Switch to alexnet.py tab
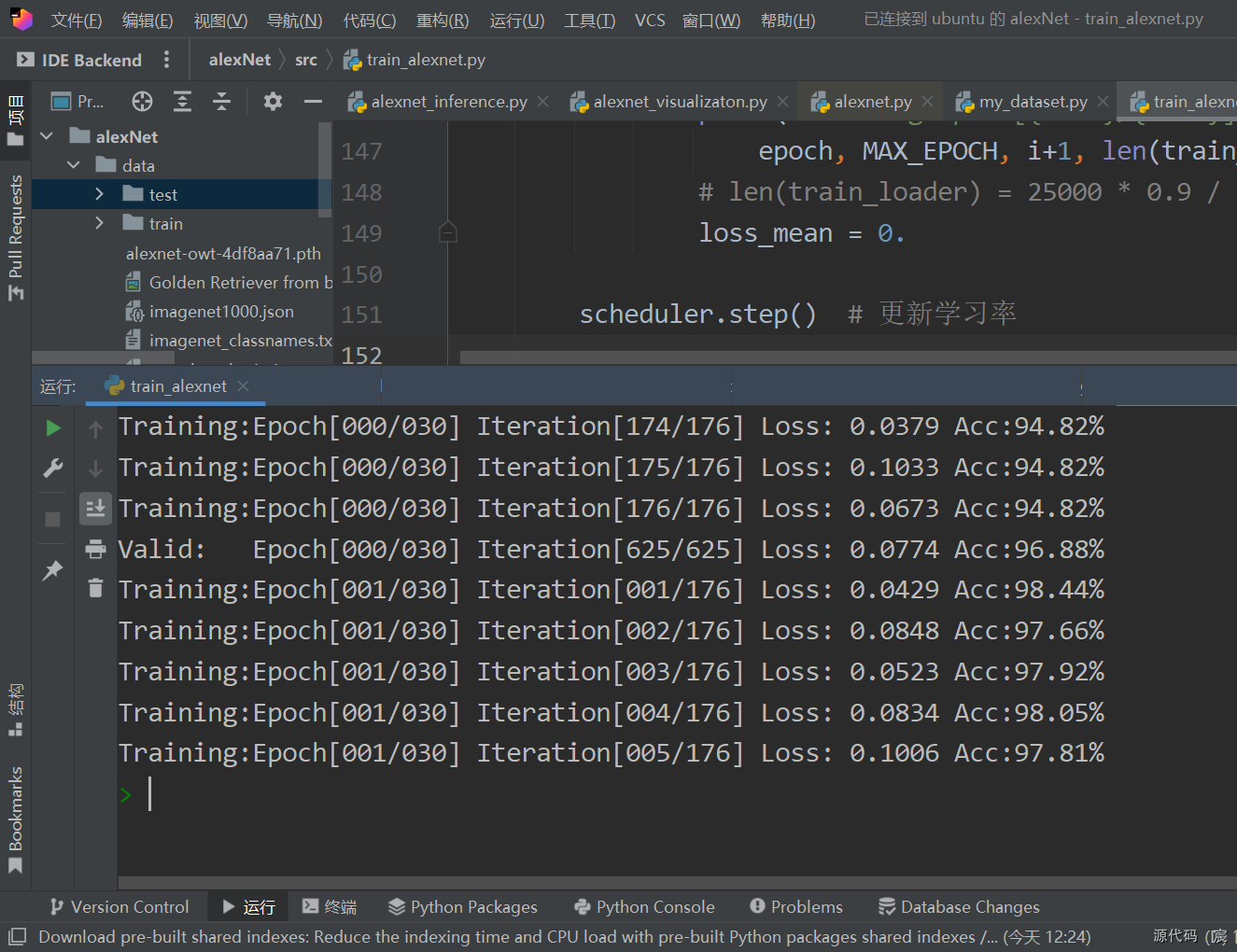The image size is (1237, 952). [861, 101]
